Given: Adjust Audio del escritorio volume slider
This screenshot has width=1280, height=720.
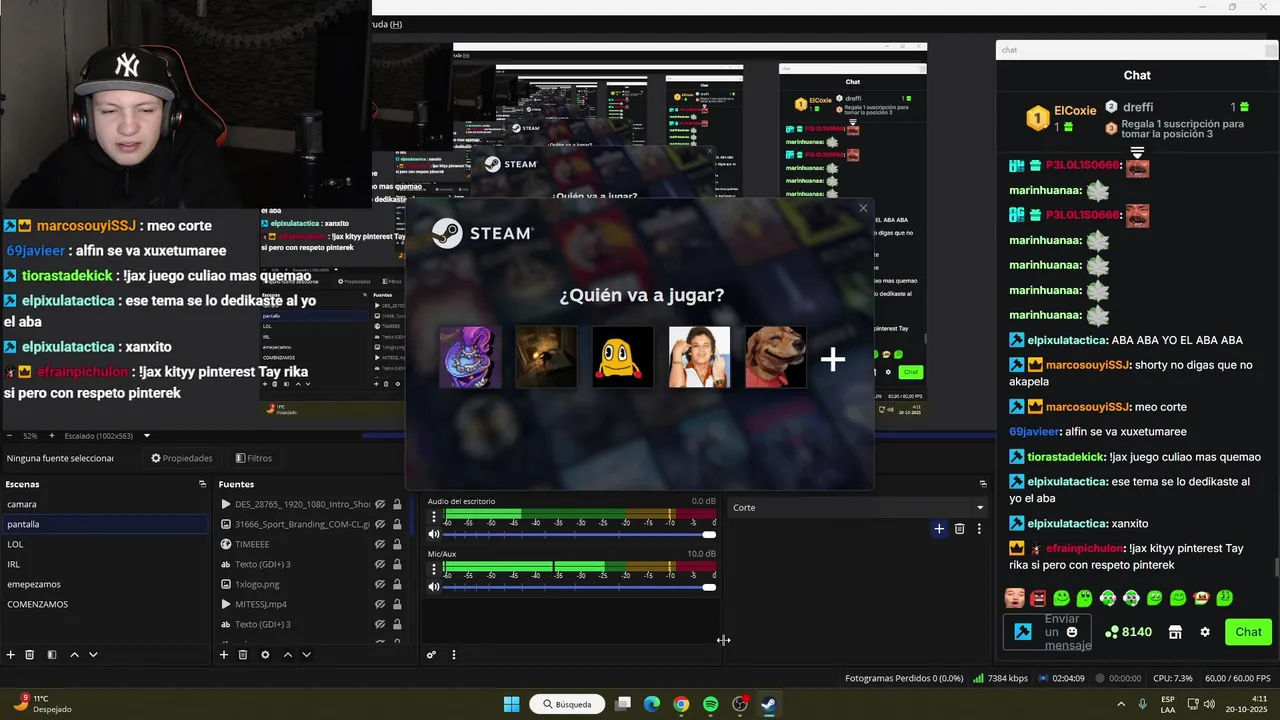Looking at the screenshot, I should pos(579,535).
